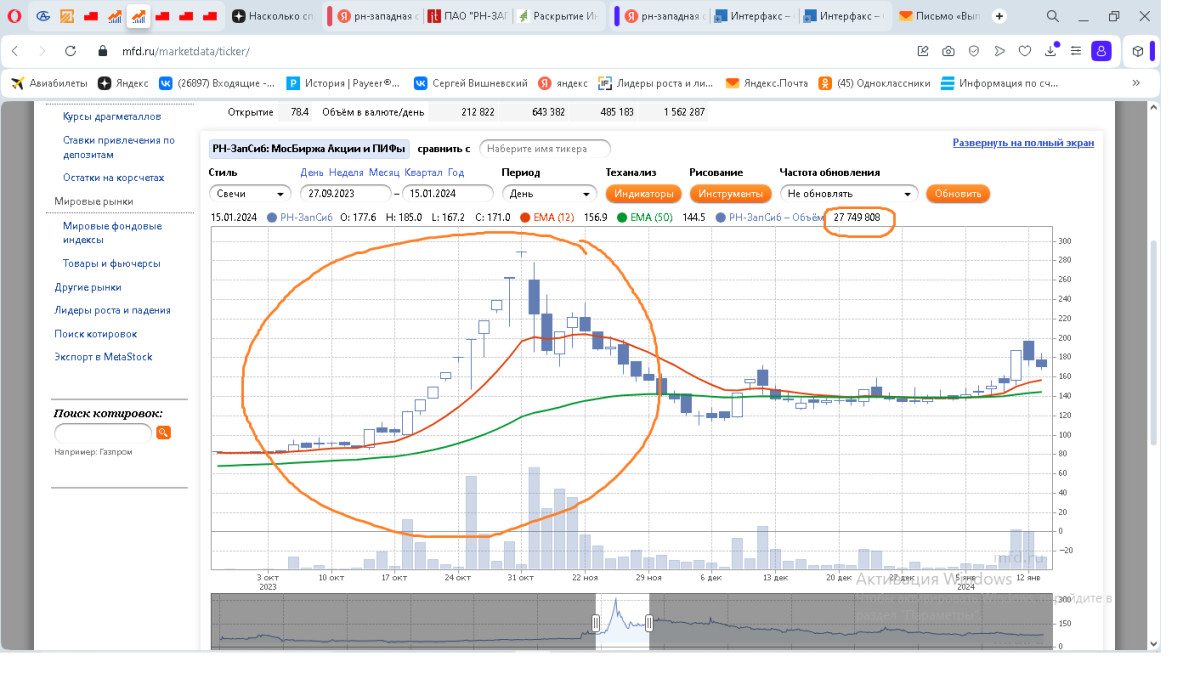Open Сергей Вишневский VK bookmark

[471, 83]
